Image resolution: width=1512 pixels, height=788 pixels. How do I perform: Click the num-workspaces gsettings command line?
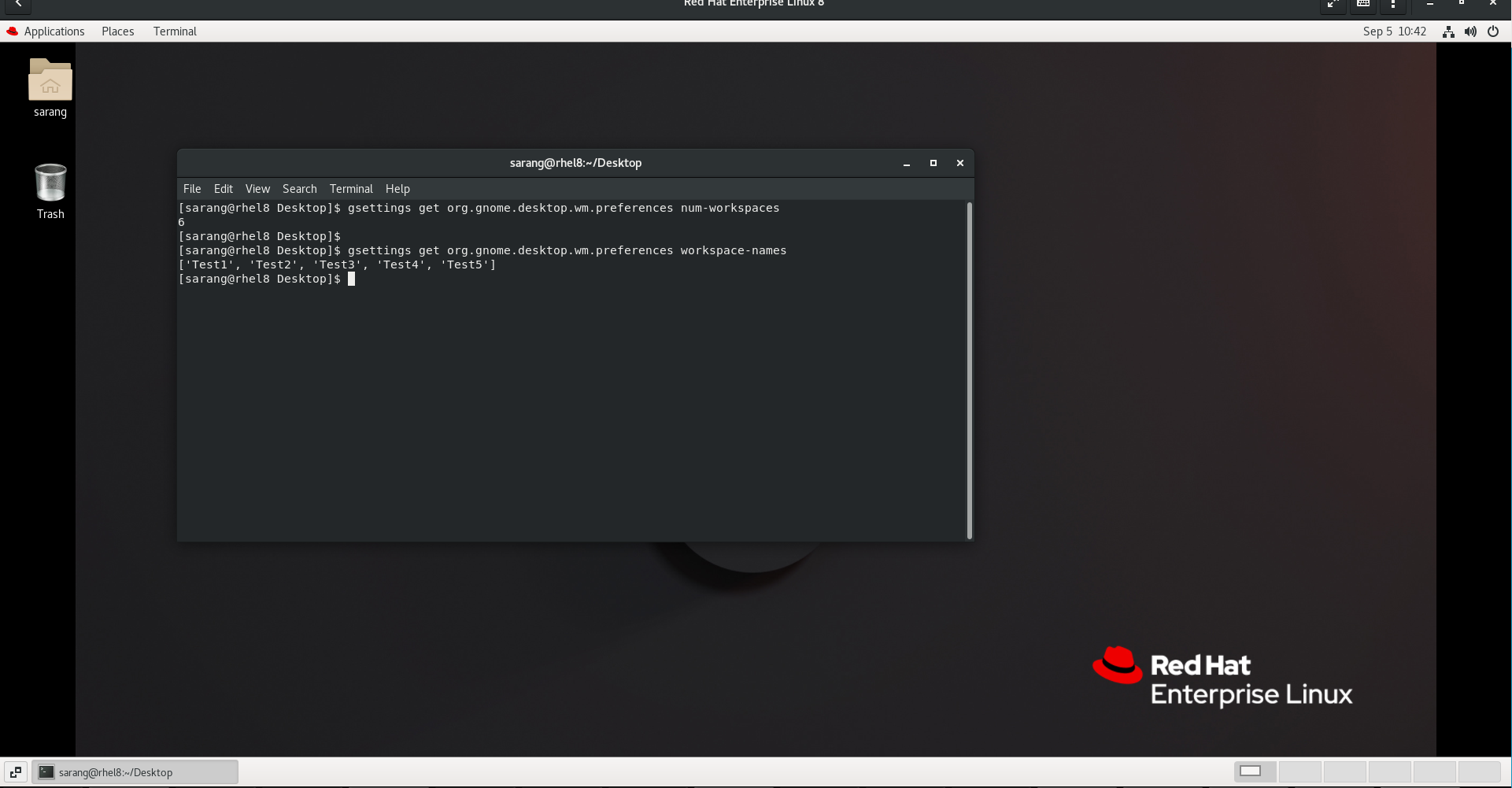pos(479,208)
